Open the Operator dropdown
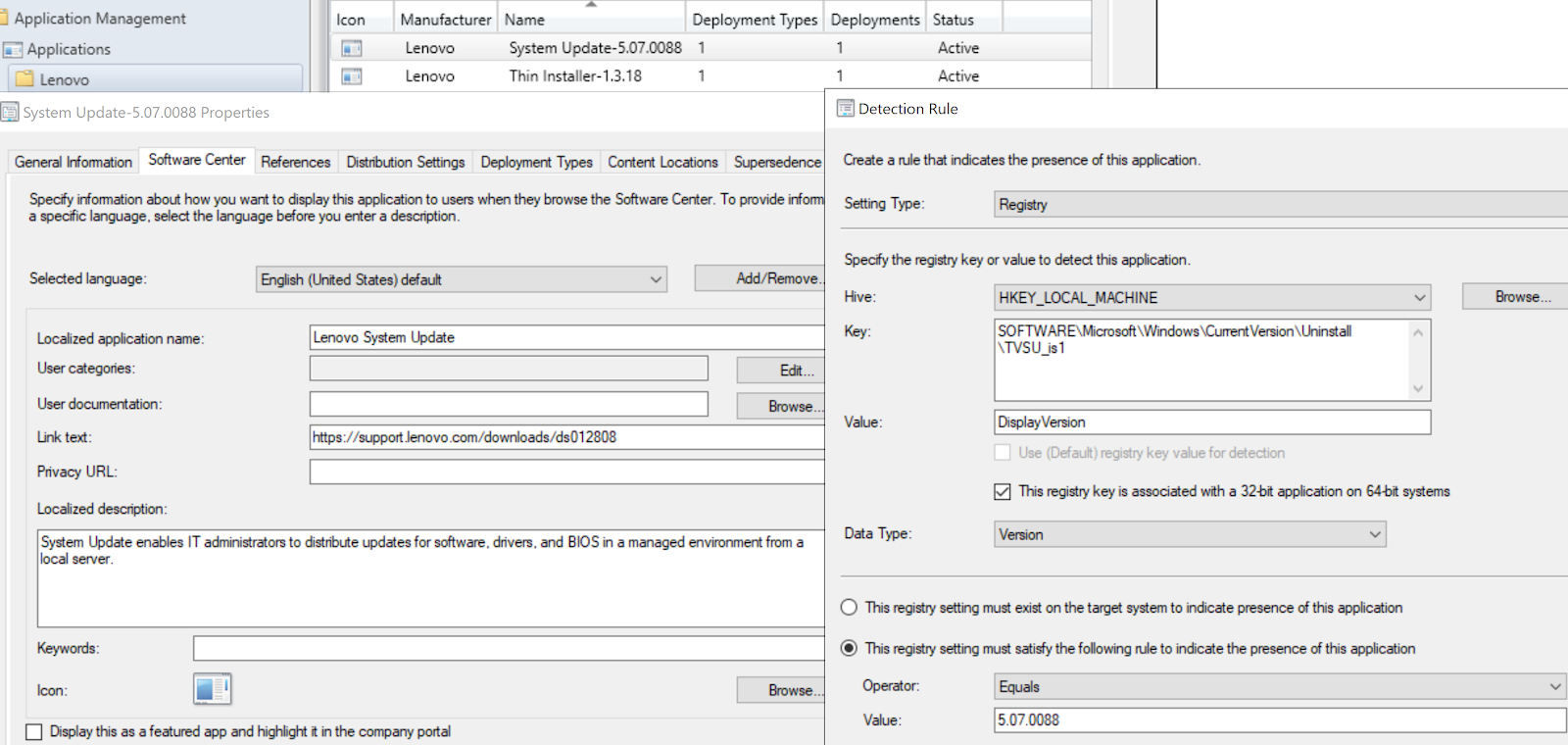The image size is (1568, 745). pos(1280,686)
